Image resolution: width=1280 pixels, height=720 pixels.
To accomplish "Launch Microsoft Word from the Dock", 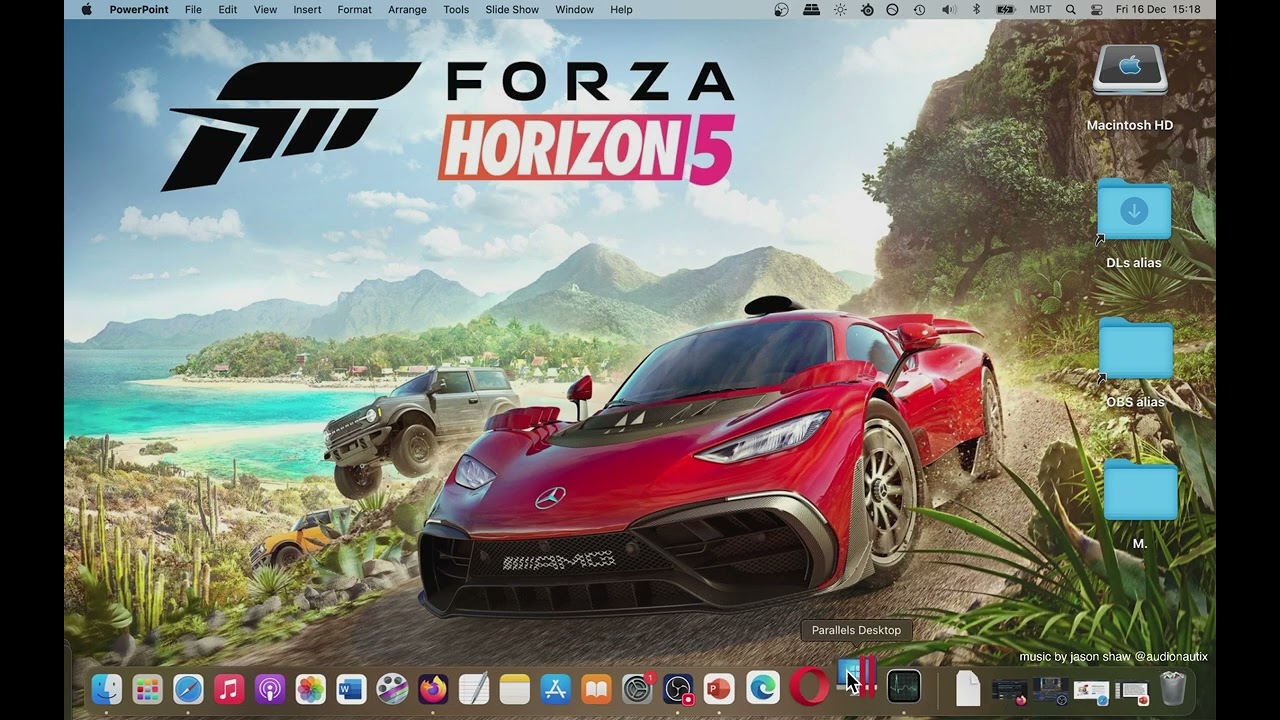I will pos(351,688).
